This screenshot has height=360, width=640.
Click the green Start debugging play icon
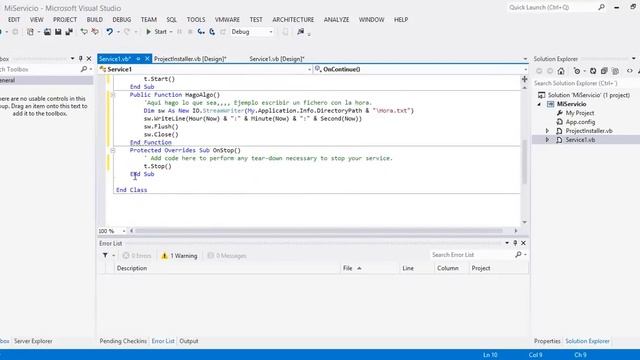(x=149, y=31)
